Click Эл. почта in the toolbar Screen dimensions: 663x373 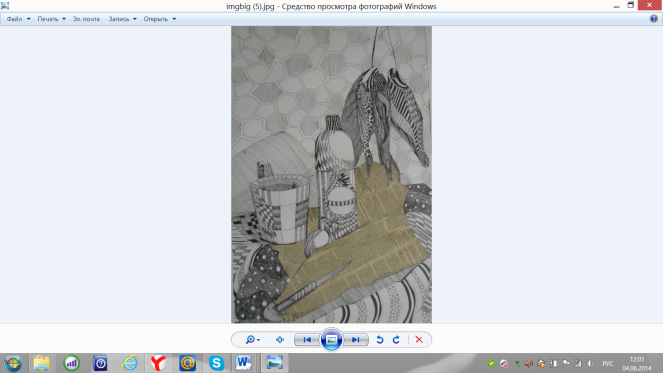coord(86,19)
